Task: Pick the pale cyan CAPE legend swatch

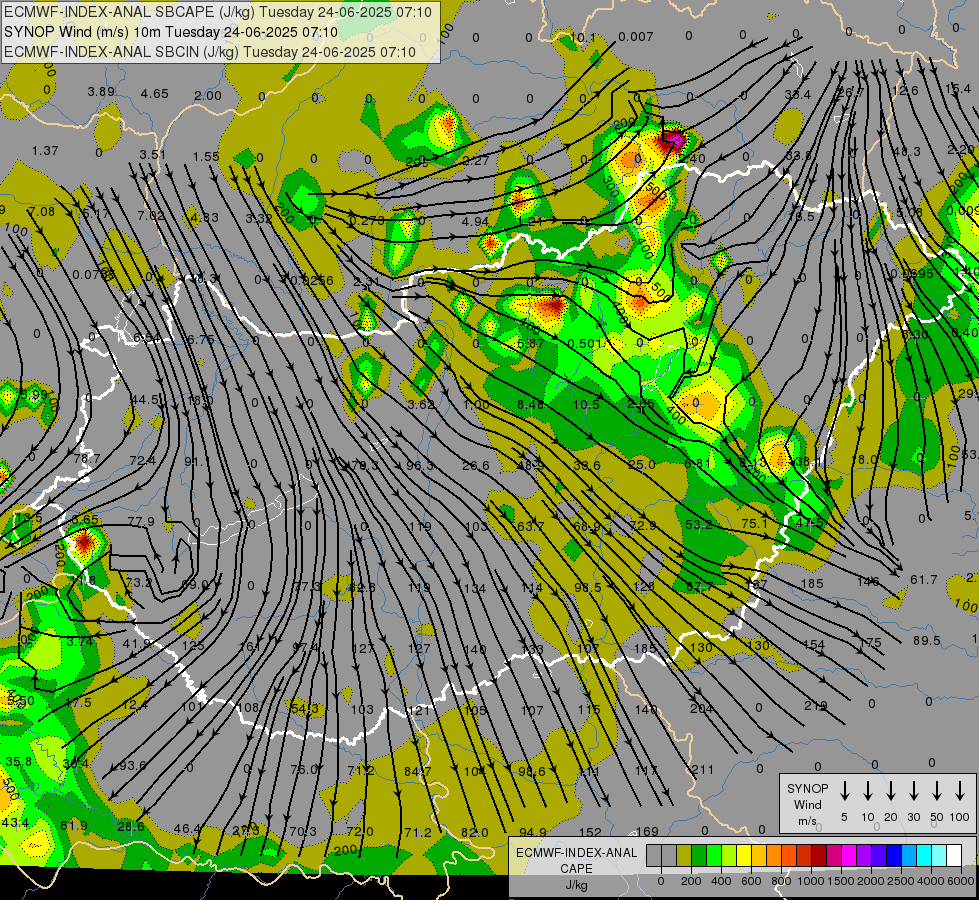Action: pos(938,855)
